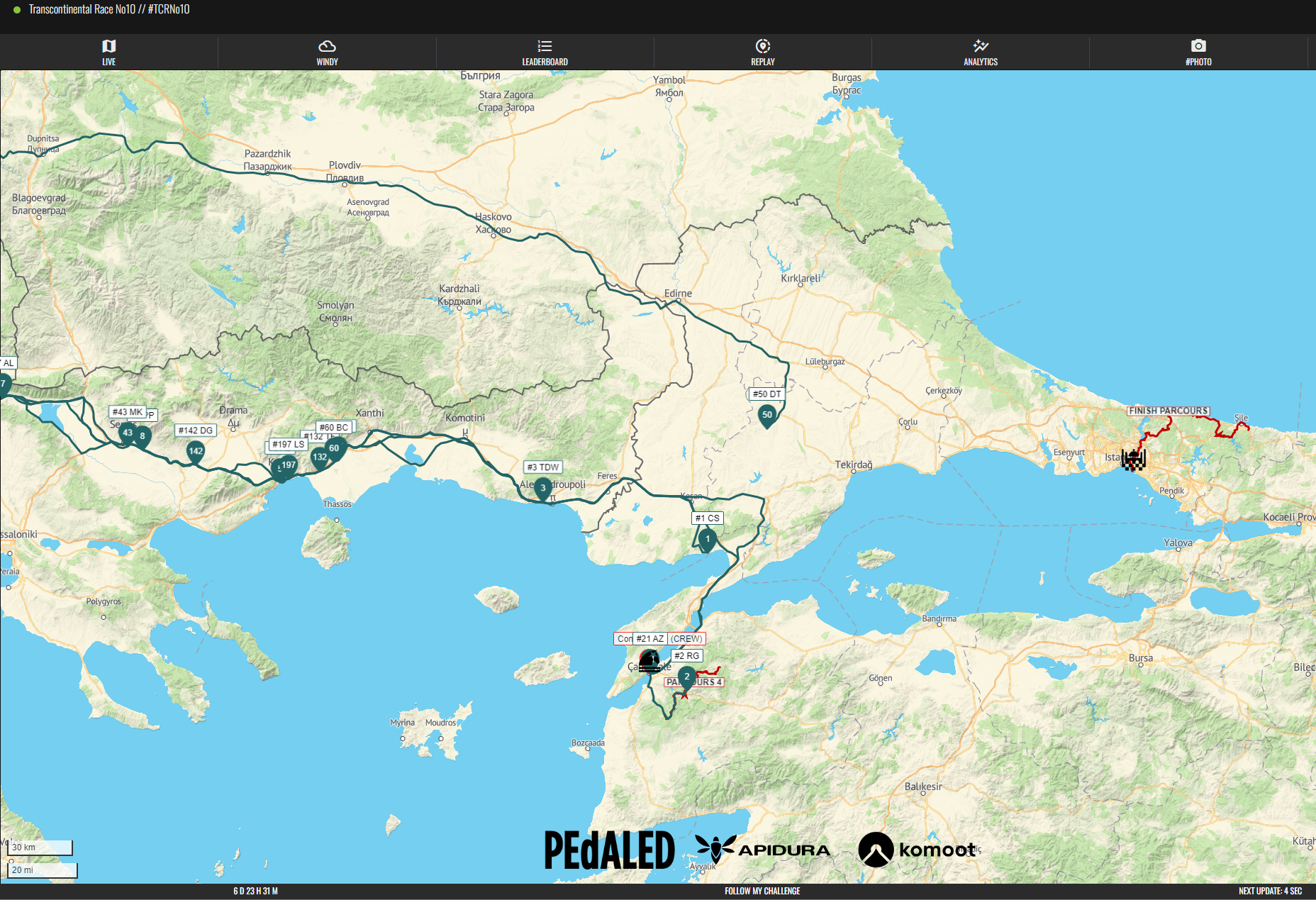Viewport: 1316px width, 900px height.
Task: Click the PARCOURS 4 label
Action: click(694, 682)
